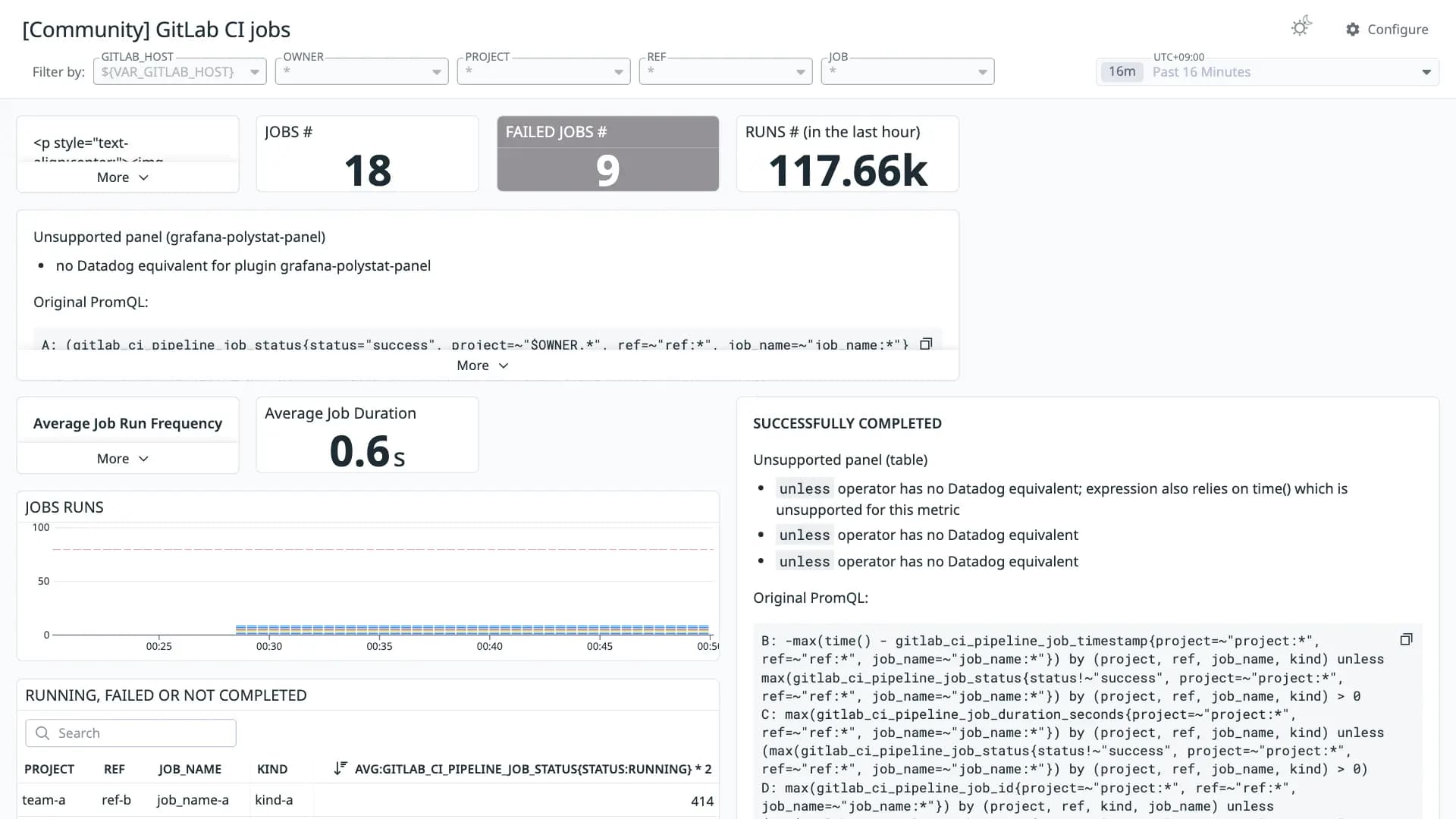
Task: Toggle the dark mode sun-moon icon
Action: click(x=1301, y=27)
